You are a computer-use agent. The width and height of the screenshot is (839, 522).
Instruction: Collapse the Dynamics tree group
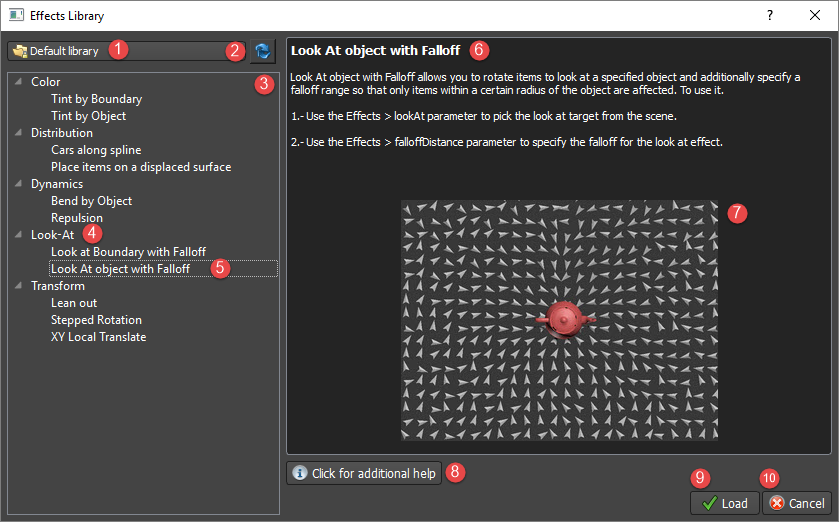tap(18, 184)
